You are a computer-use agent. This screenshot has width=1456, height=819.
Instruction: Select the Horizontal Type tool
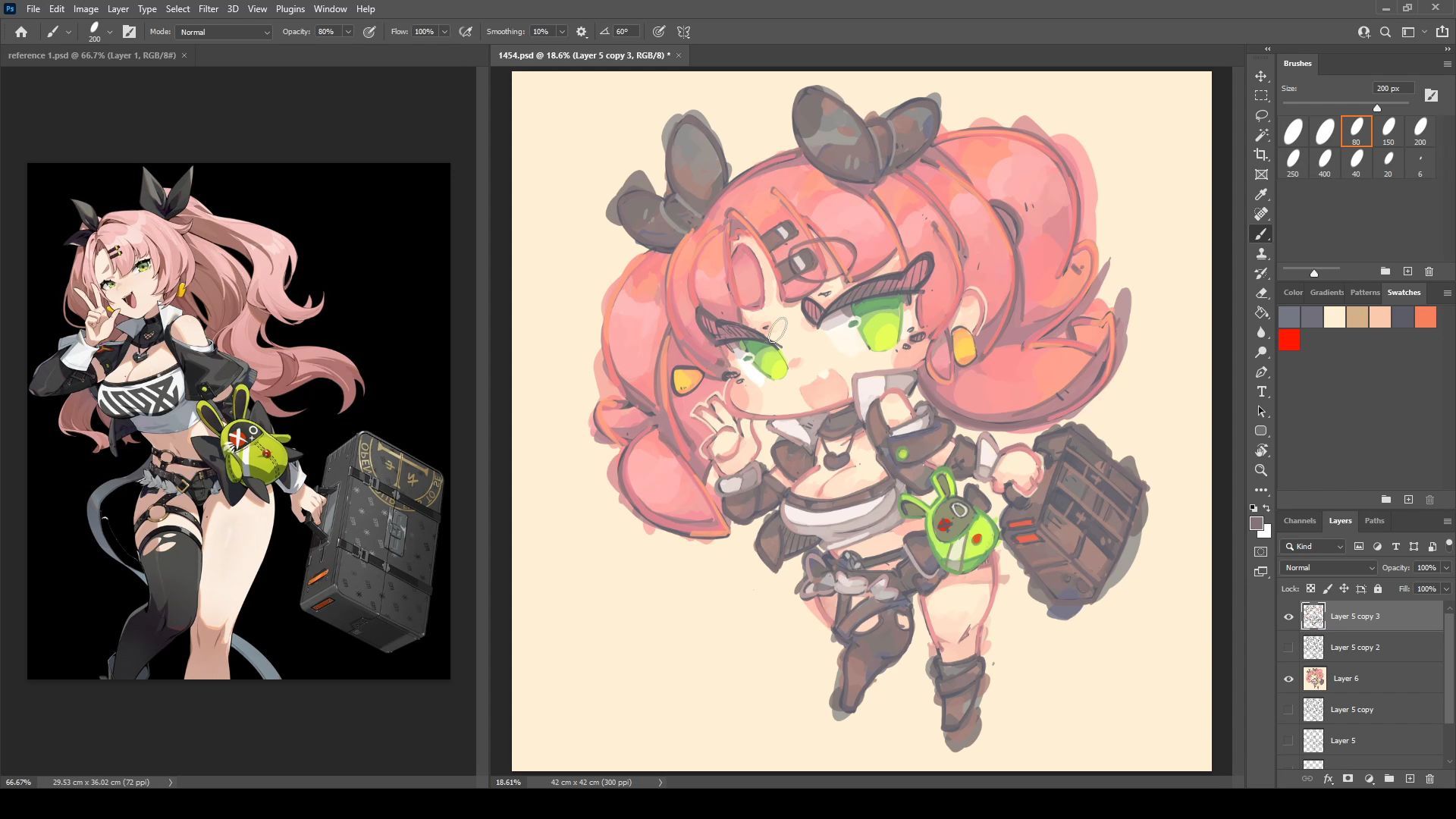tap(1261, 392)
